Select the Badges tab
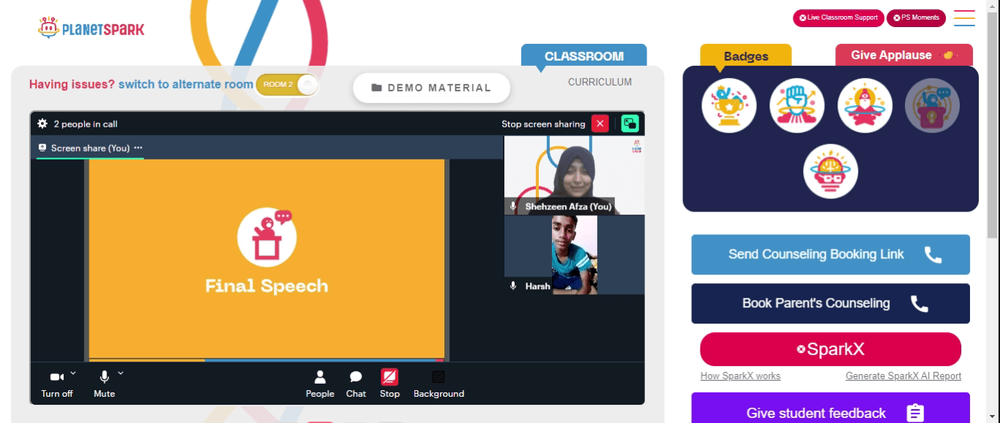The width and height of the screenshot is (1000, 423). [746, 56]
